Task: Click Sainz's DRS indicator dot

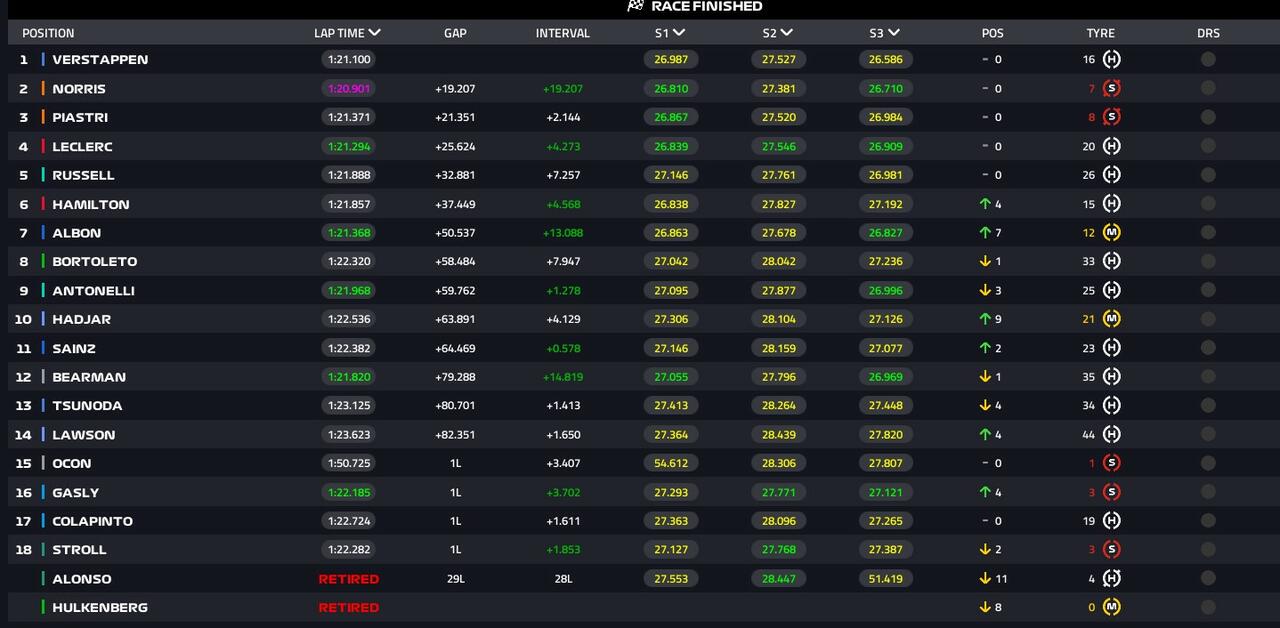Action: [x=1208, y=348]
